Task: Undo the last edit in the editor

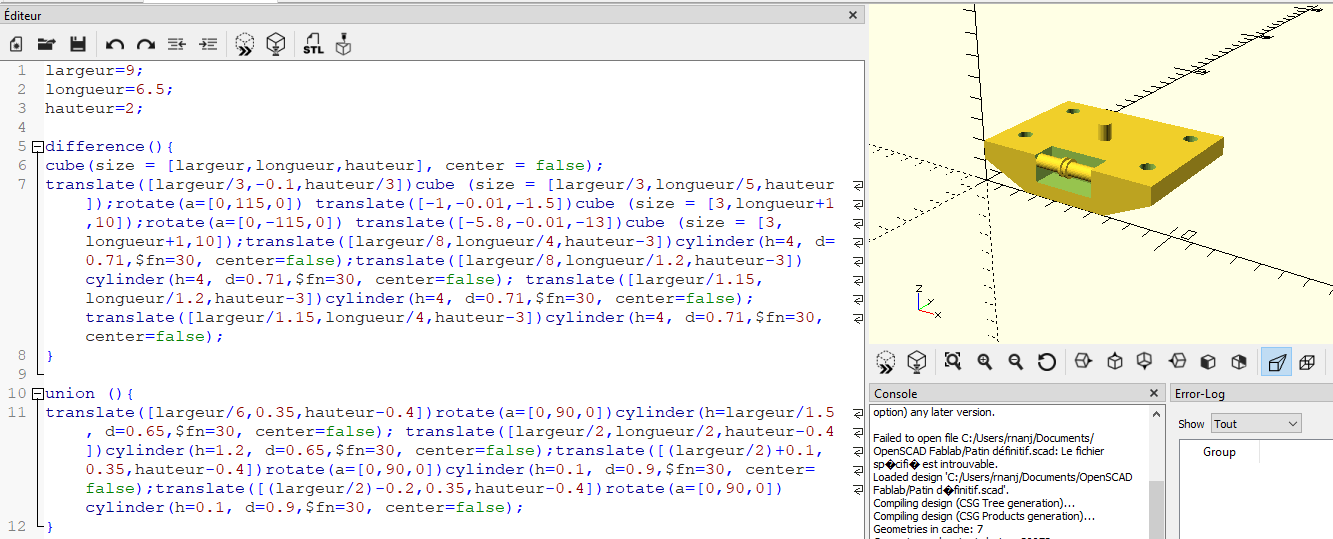Action: 115,44
